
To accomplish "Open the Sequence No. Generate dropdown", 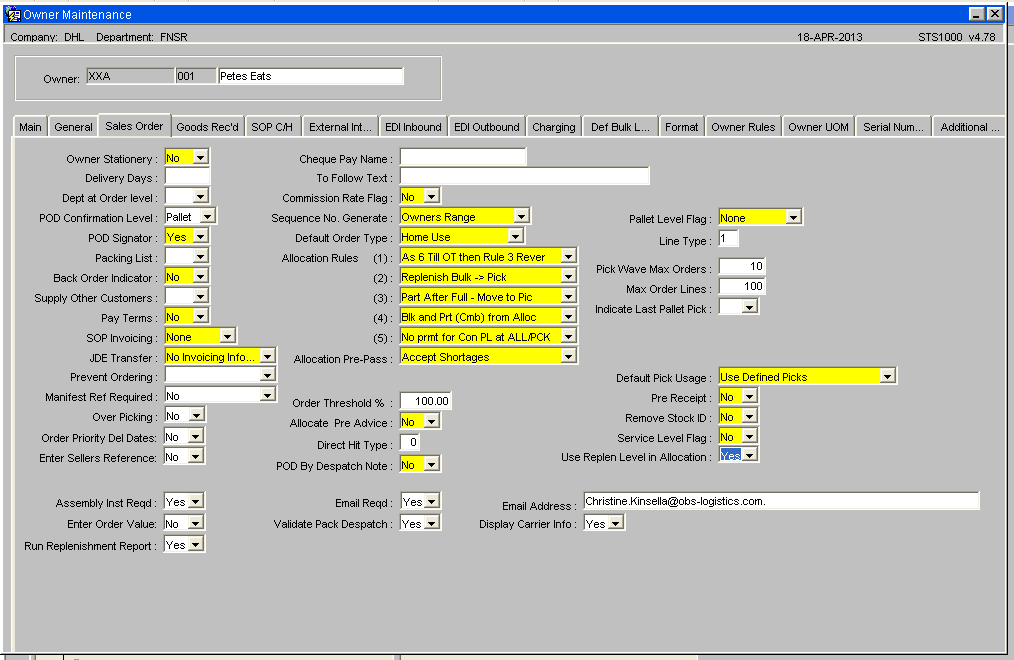I will (x=521, y=217).
